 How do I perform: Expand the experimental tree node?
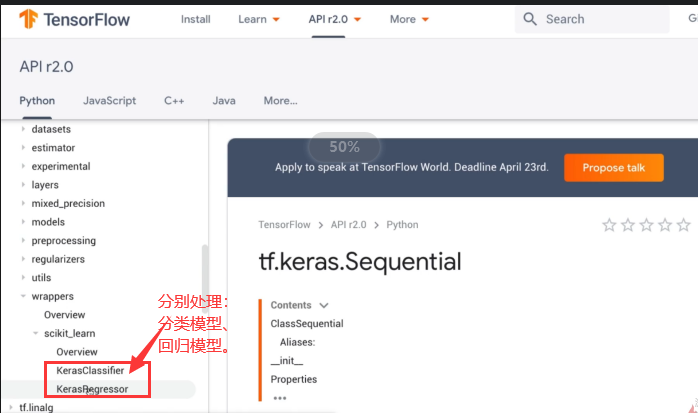pyautogui.click(x=23, y=166)
